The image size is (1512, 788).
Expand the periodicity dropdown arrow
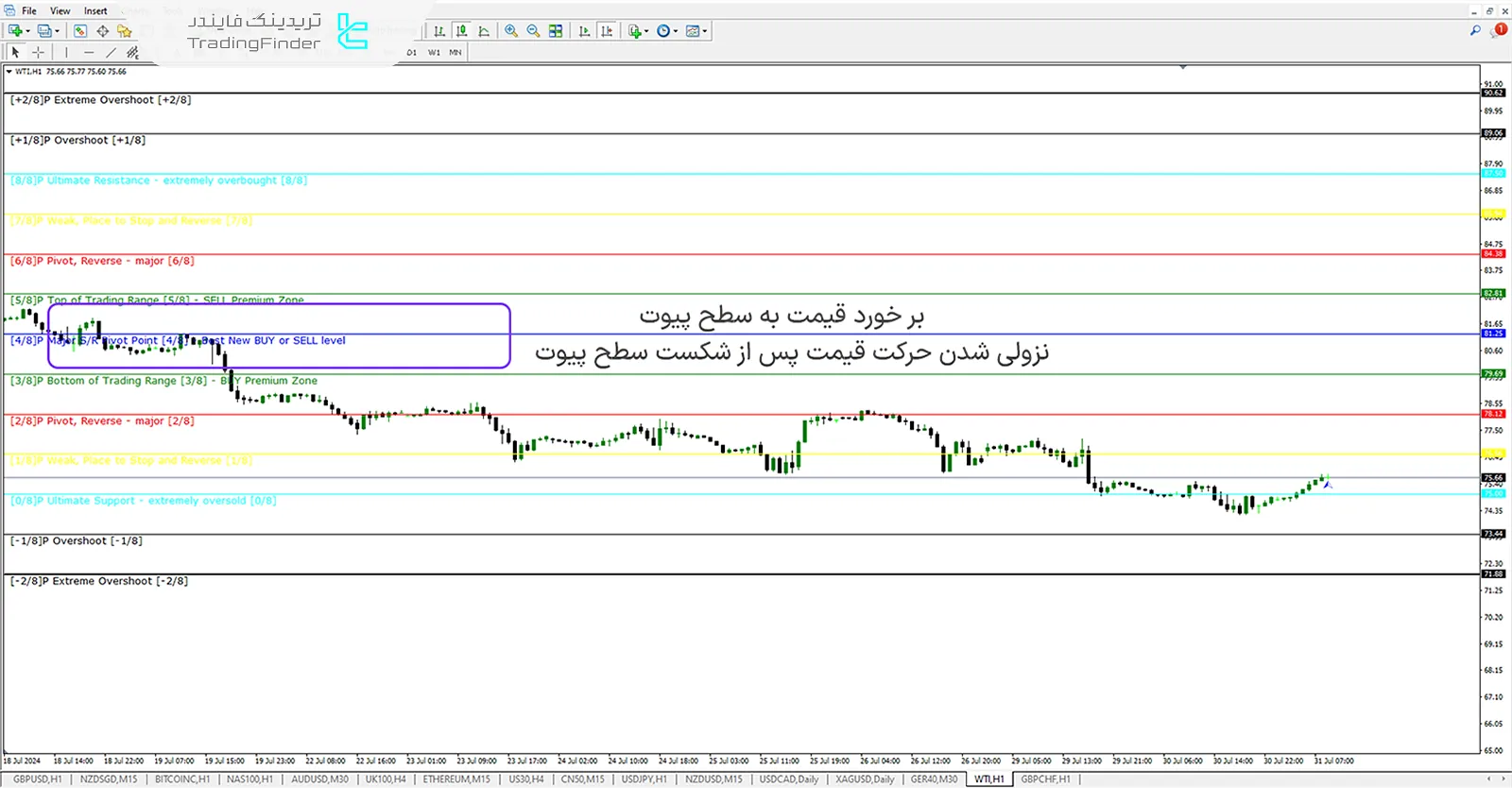[x=676, y=31]
